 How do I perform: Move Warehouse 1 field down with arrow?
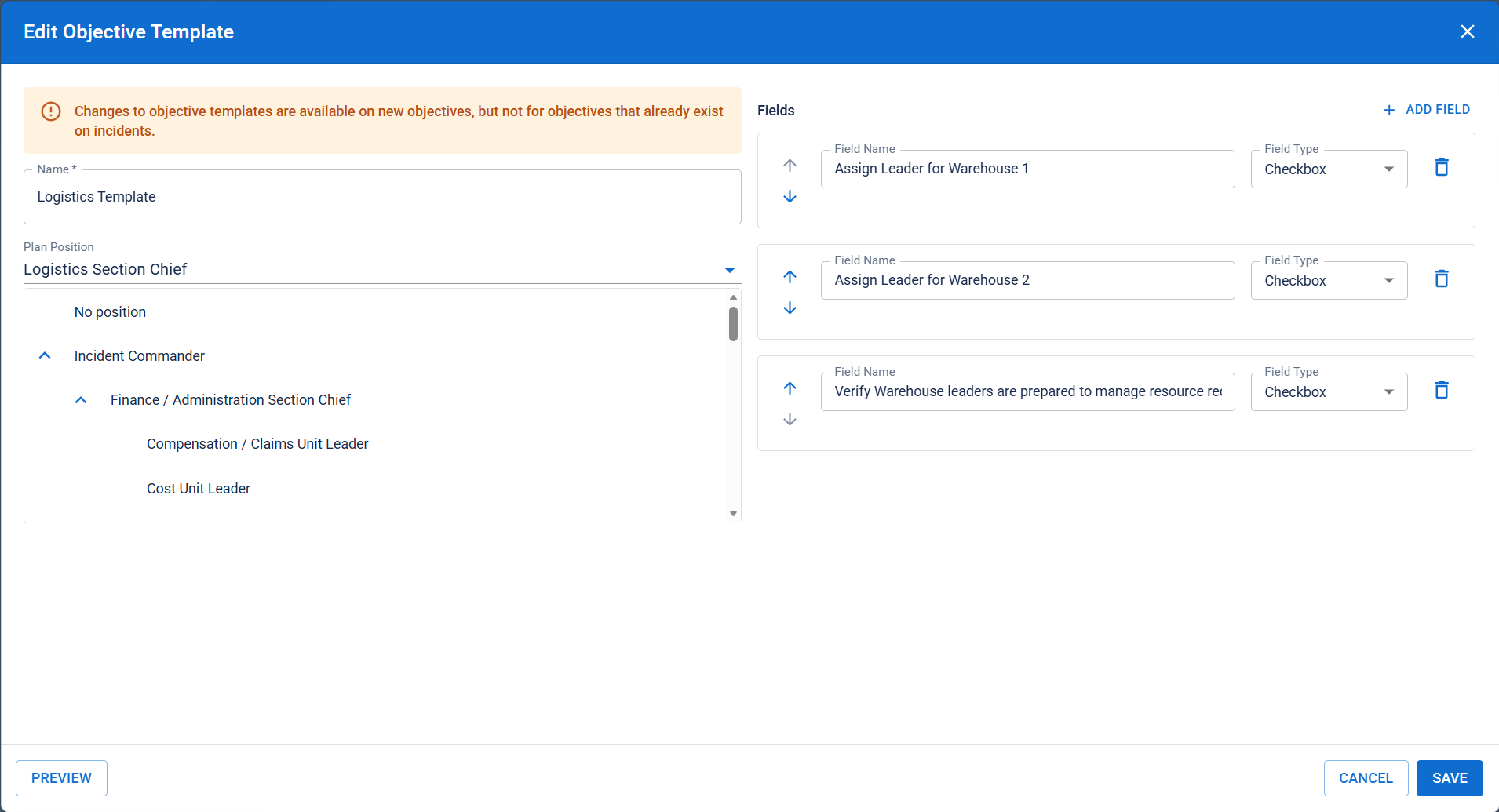(790, 197)
